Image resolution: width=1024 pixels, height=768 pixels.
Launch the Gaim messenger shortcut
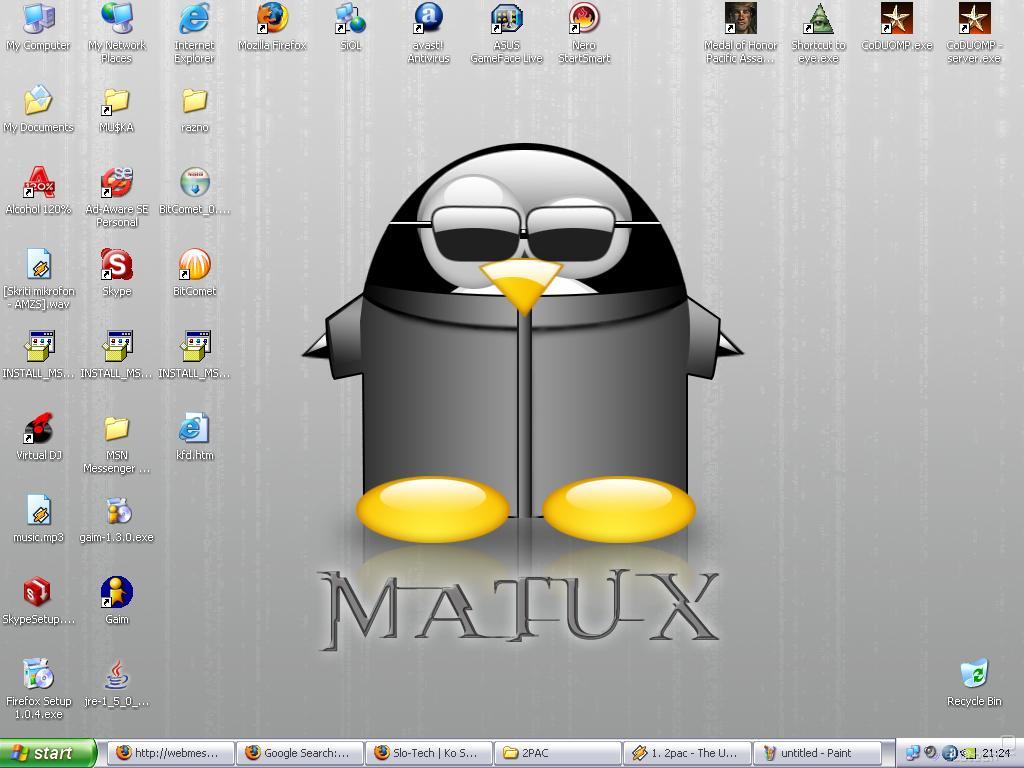point(117,601)
